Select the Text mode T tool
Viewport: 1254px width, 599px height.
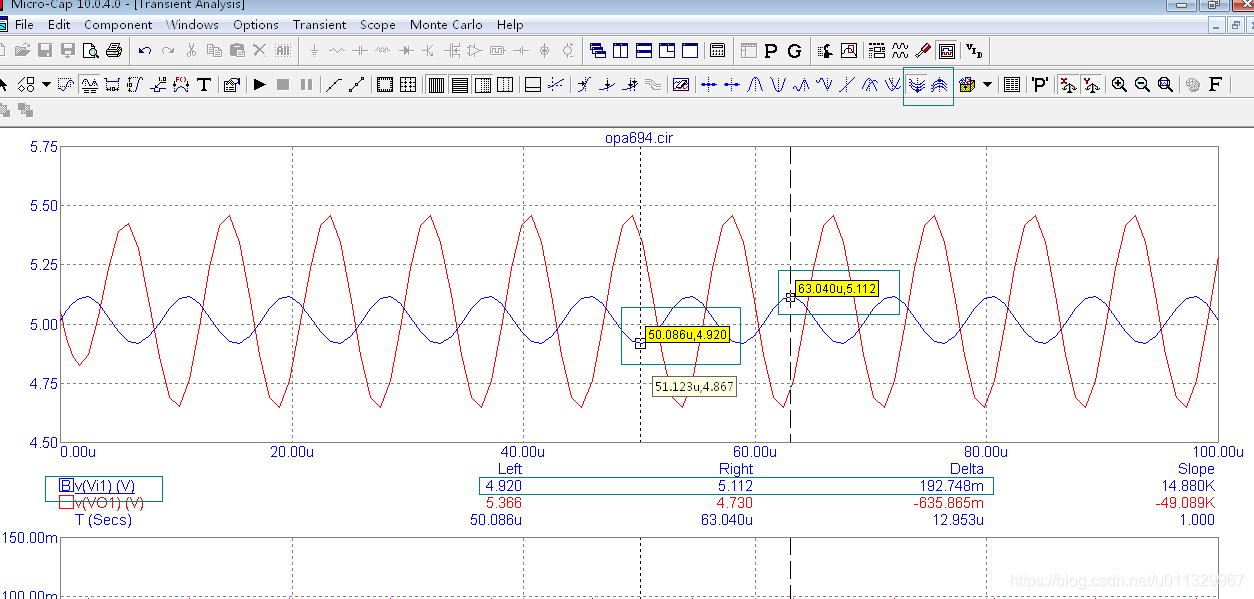pyautogui.click(x=204, y=85)
